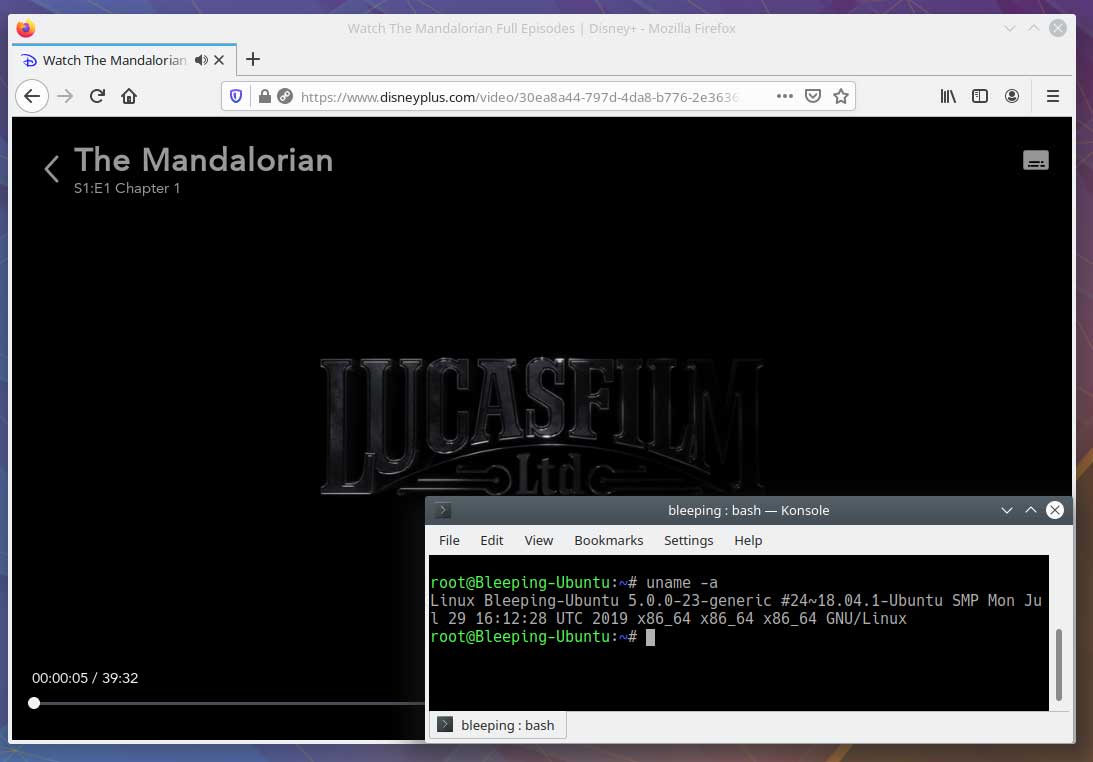Open Konsole Bookmarks menu
This screenshot has height=762, width=1093.
pyautogui.click(x=609, y=540)
